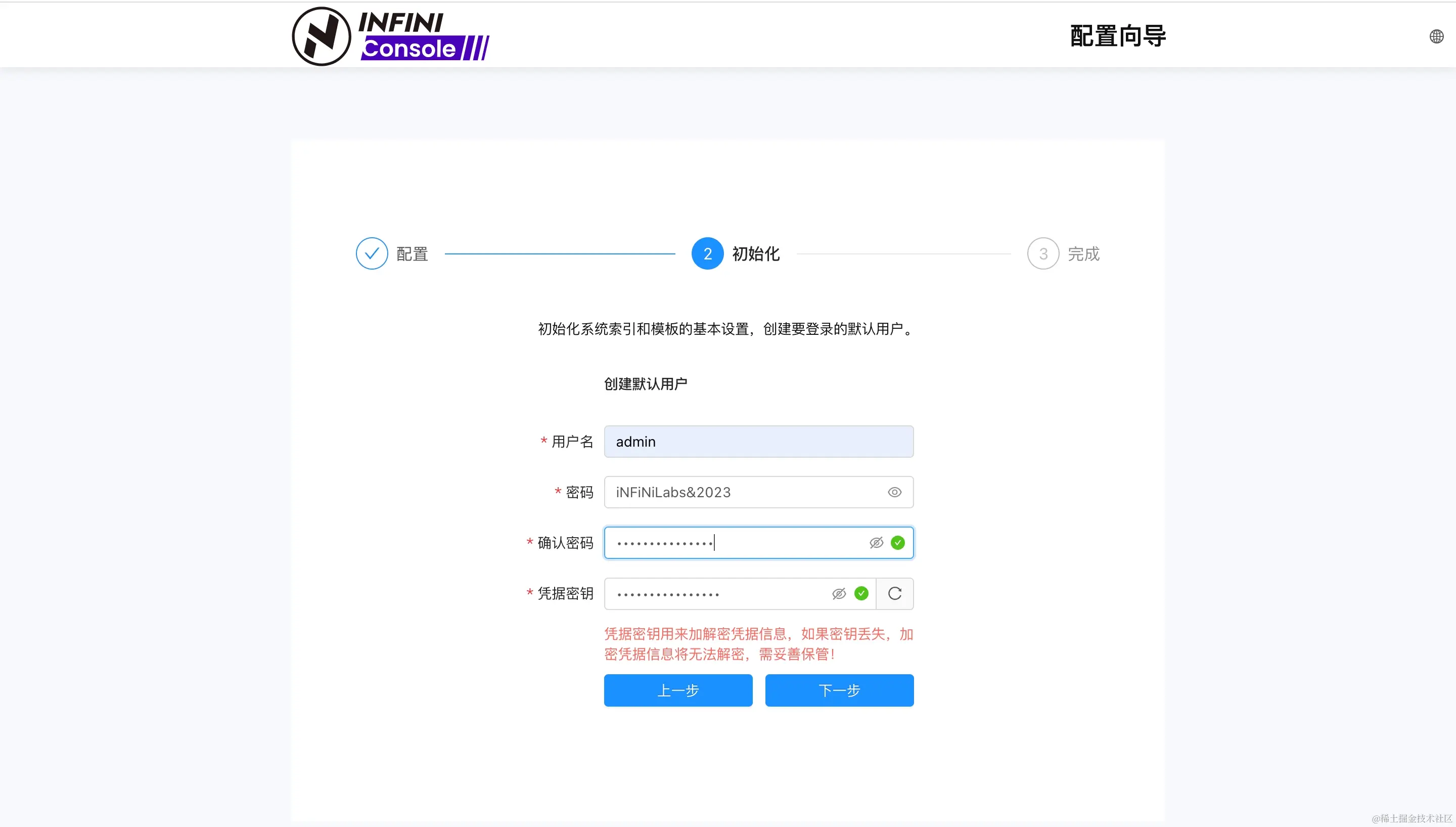
Task: Click the INFINI Console logo
Action: pos(390,35)
